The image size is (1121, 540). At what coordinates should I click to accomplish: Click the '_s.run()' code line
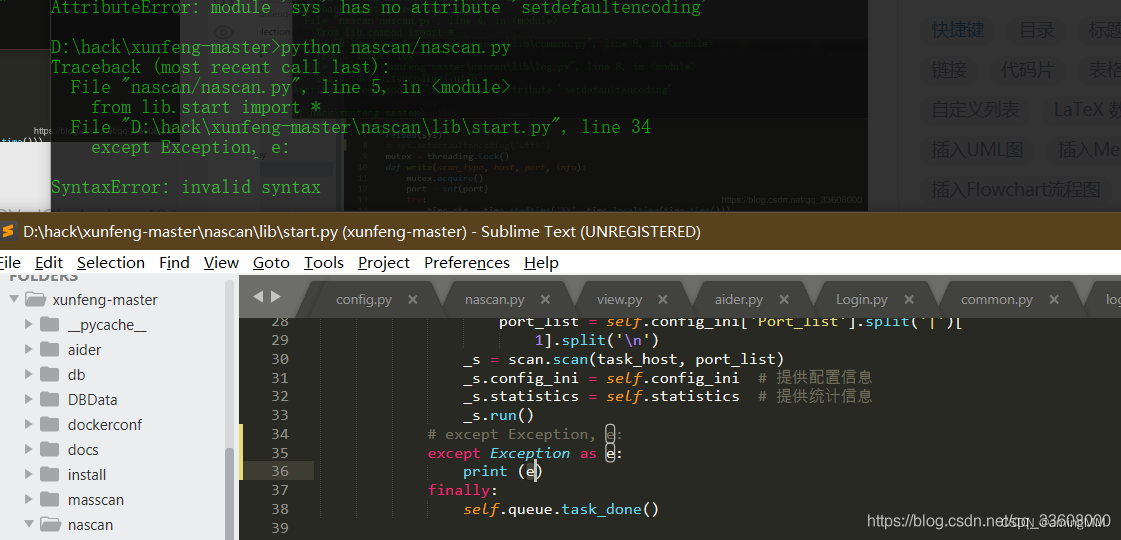click(x=498, y=416)
